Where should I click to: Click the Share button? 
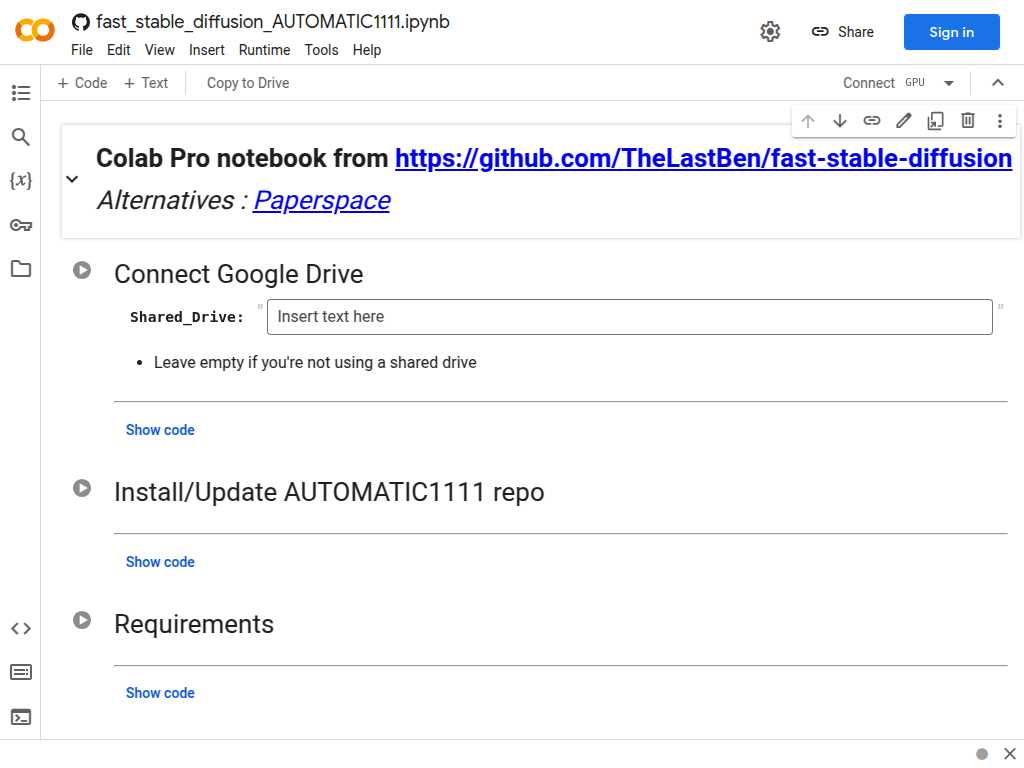pos(842,32)
